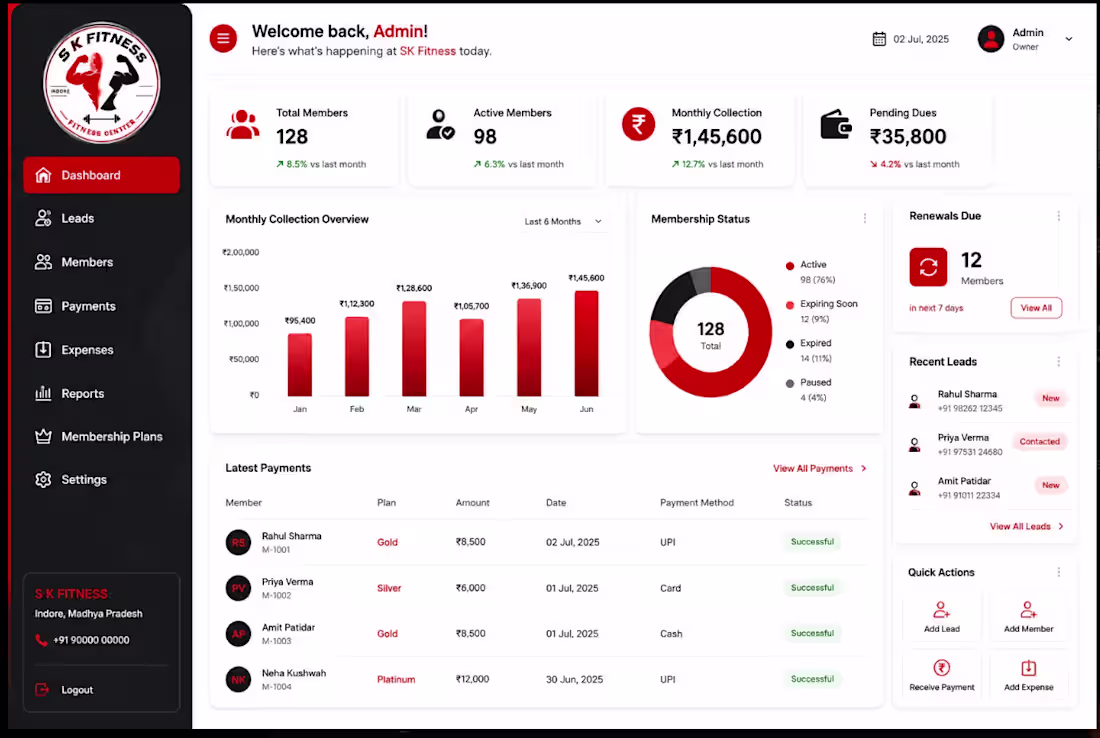This screenshot has width=1100, height=738.
Task: Click the Mar bar in collection chart
Action: [x=414, y=349]
